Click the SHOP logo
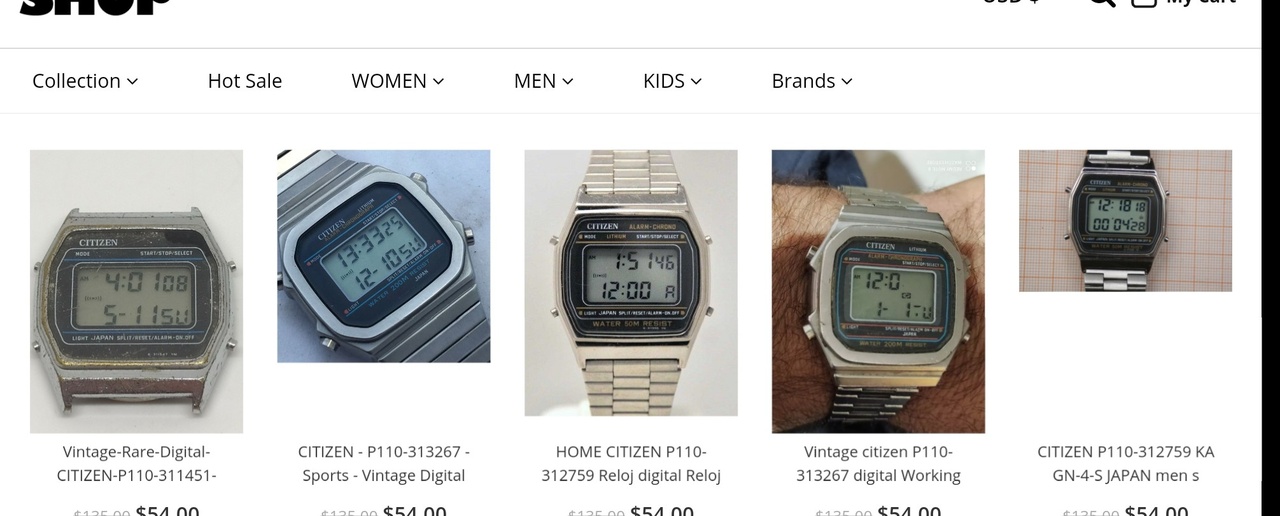1280x516 pixels. [x=95, y=6]
